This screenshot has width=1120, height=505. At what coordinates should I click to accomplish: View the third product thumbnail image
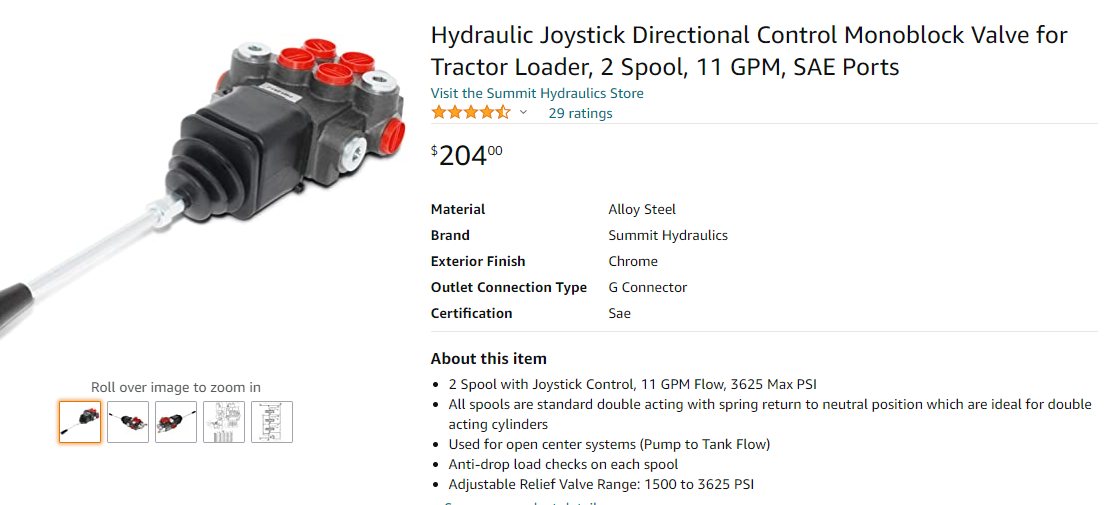click(176, 422)
